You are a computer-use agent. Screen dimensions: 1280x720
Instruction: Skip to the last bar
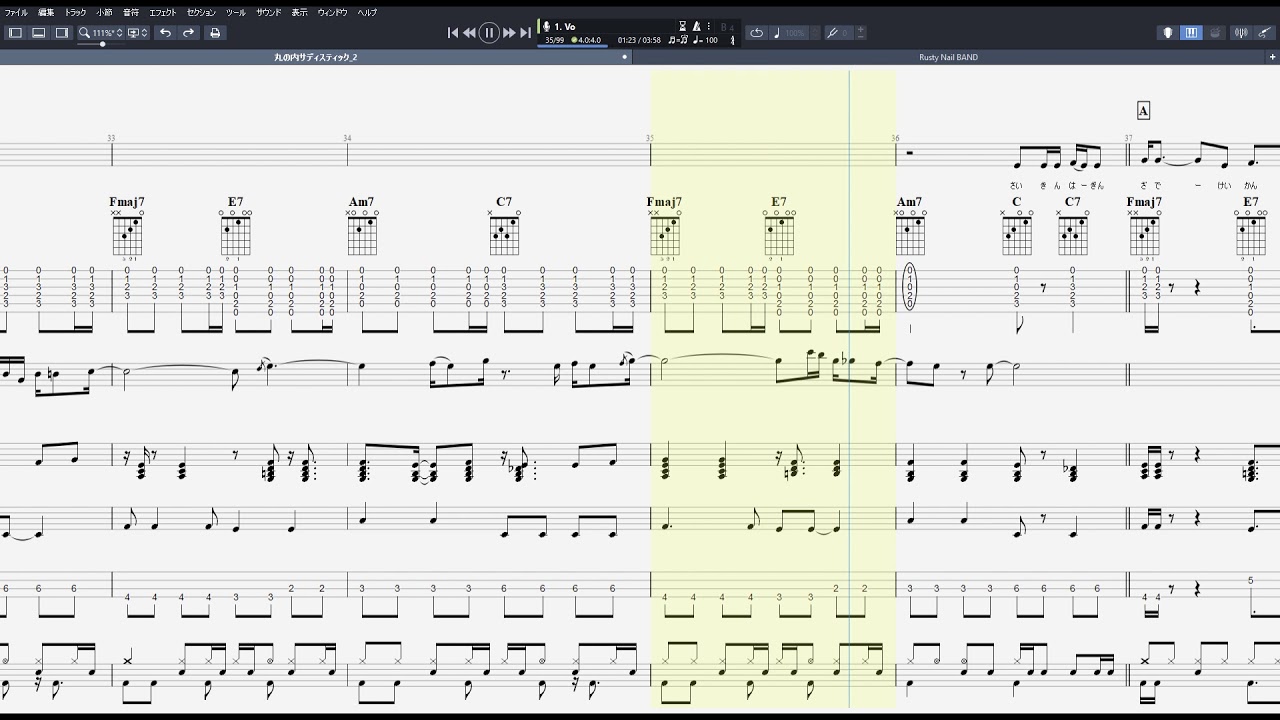tap(525, 33)
